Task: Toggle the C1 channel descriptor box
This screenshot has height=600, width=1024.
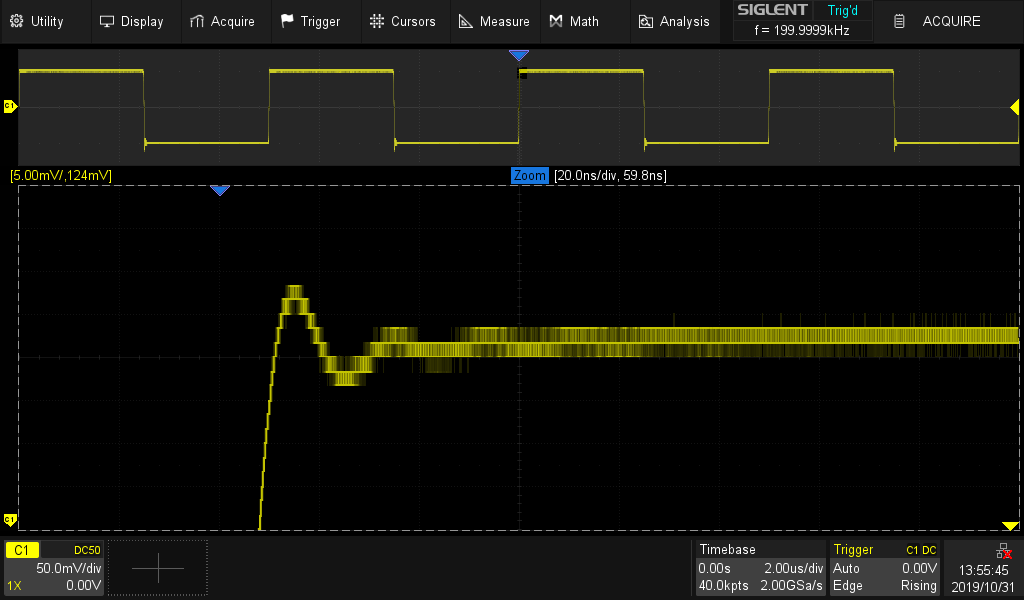Action: [54, 567]
